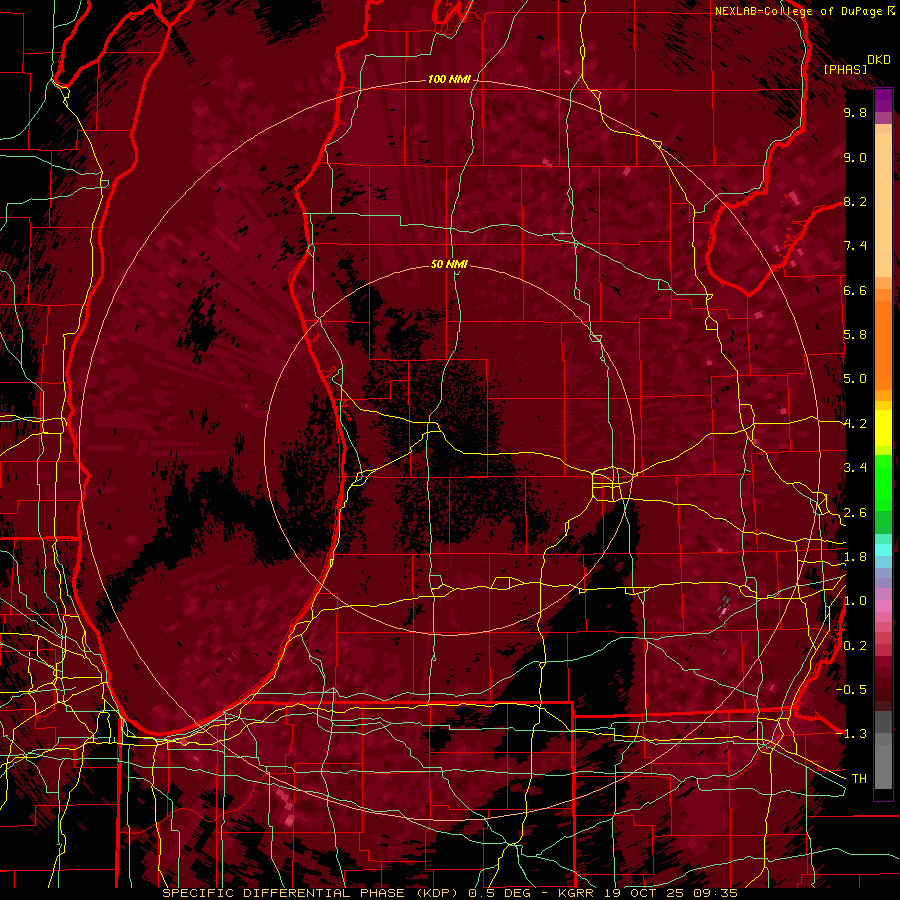The image size is (900, 900).
Task: Click the purple top band of color scale
Action: (883, 100)
